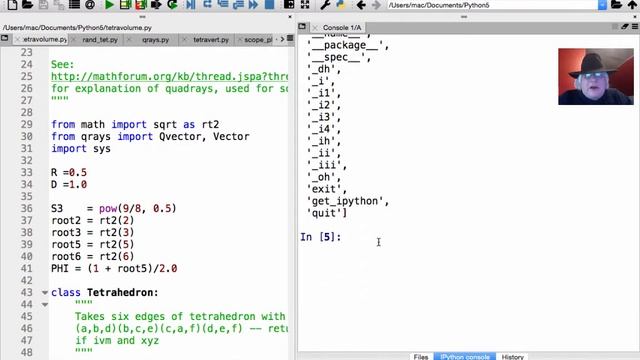Image resolution: width=640 pixels, height=360 pixels.
Task: Click the PHI assignment on line 41
Action: [x=114, y=269]
